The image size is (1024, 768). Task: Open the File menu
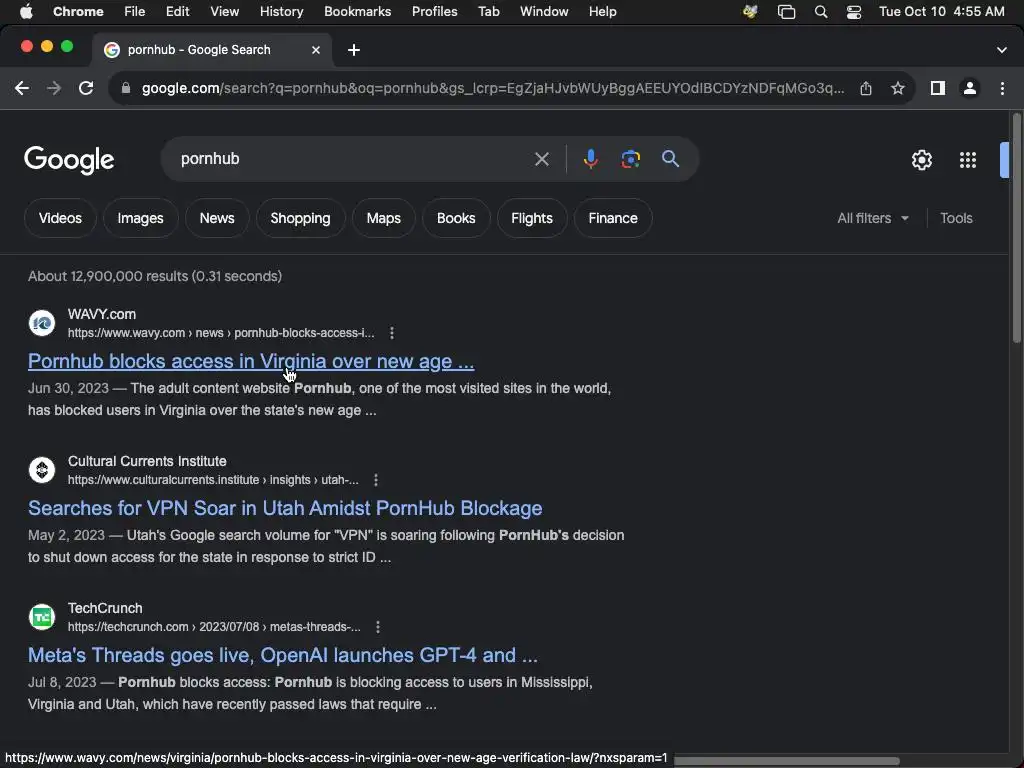(x=135, y=12)
